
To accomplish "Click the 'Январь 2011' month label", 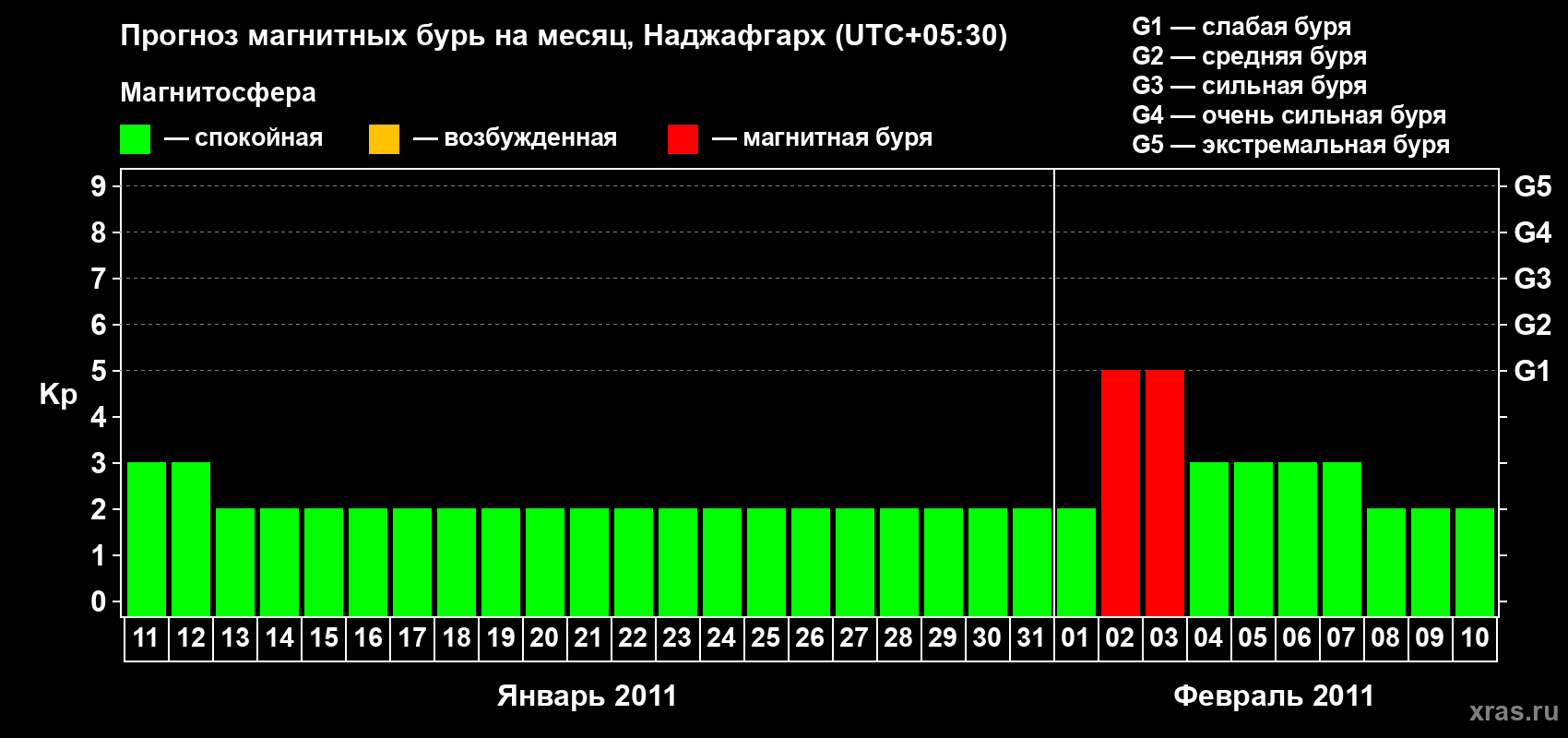I will click(588, 696).
